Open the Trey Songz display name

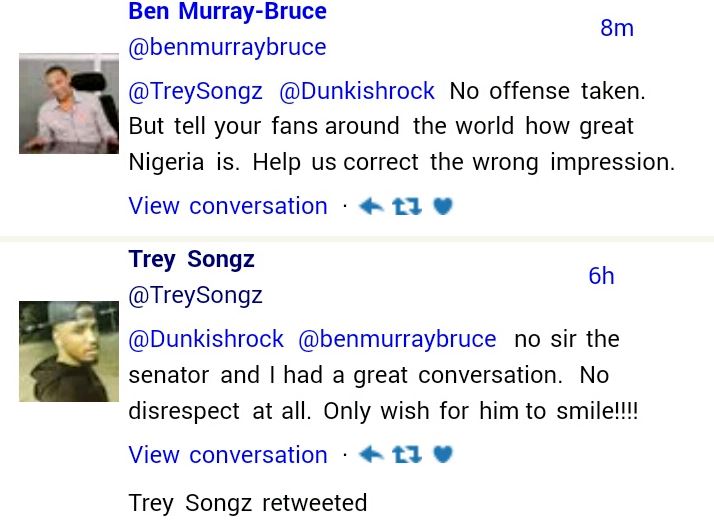pyautogui.click(x=191, y=260)
